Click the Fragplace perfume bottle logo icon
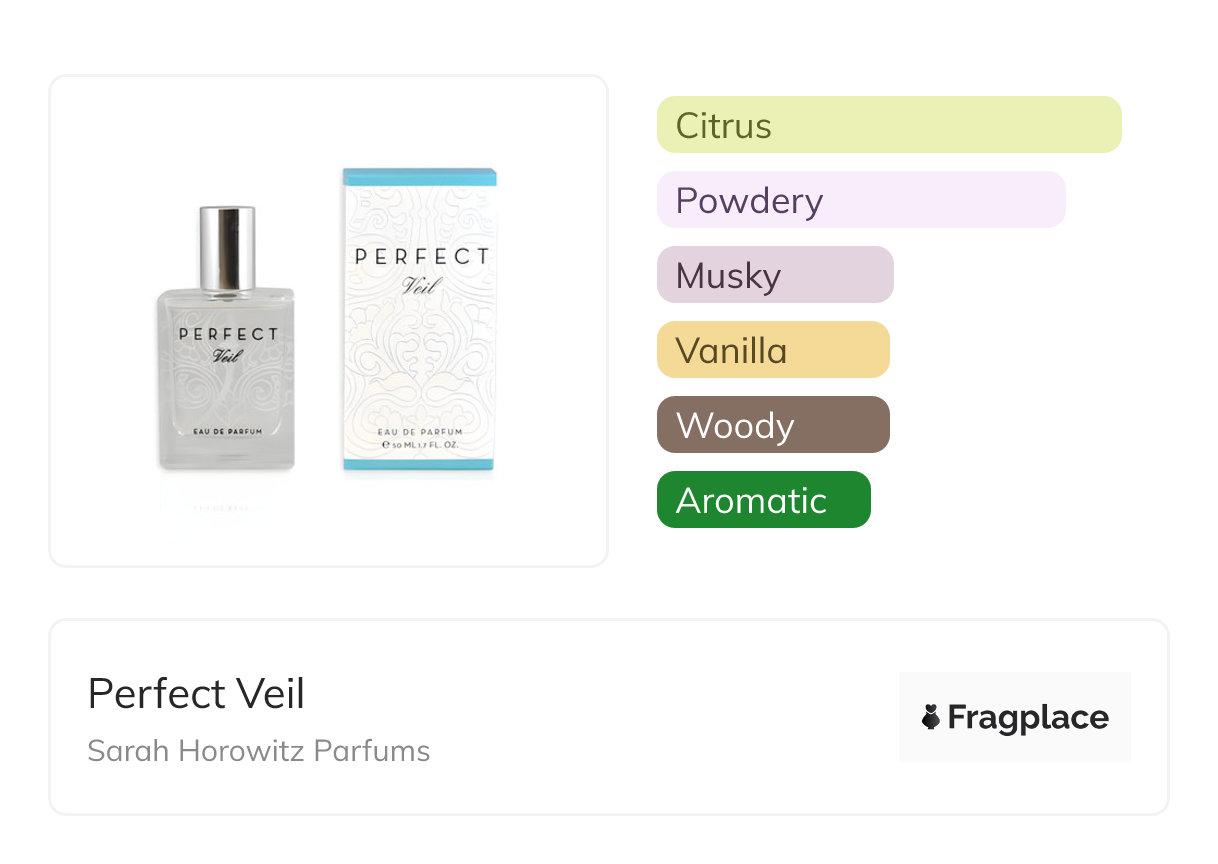 [931, 717]
